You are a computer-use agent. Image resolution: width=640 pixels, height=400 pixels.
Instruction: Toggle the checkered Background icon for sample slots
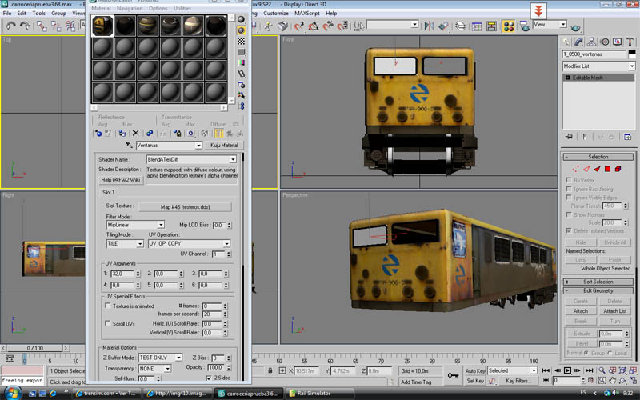pos(242,43)
